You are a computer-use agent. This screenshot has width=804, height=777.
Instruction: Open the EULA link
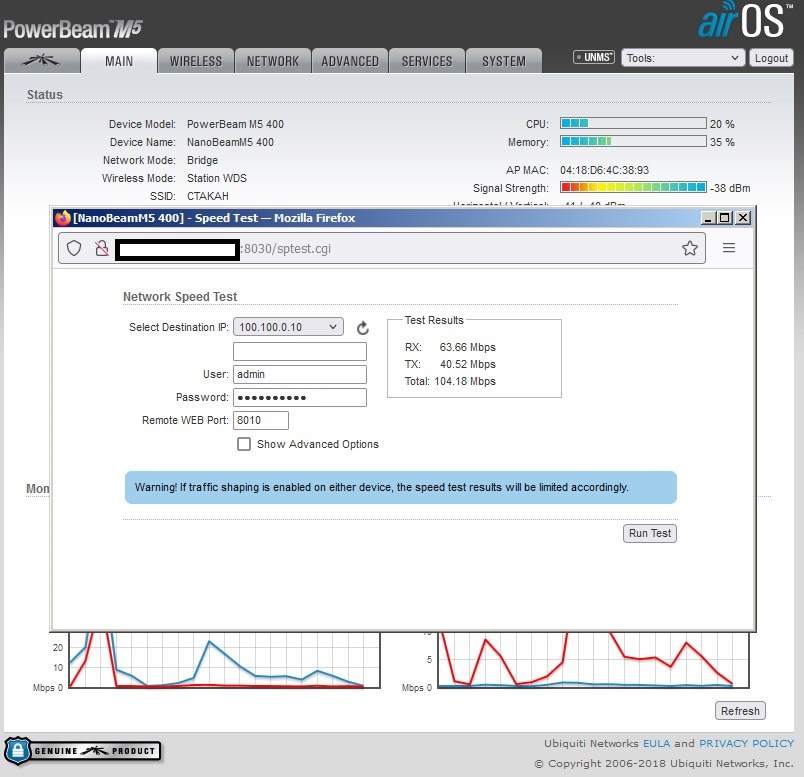(656, 743)
